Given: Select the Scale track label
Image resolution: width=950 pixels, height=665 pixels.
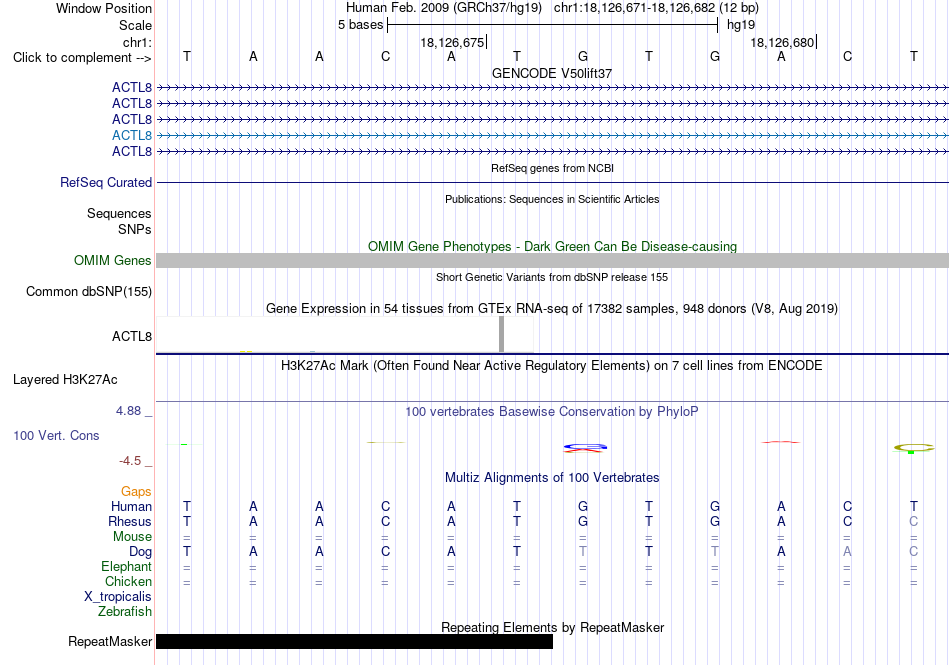Looking at the screenshot, I should pyautogui.click(x=135, y=25).
